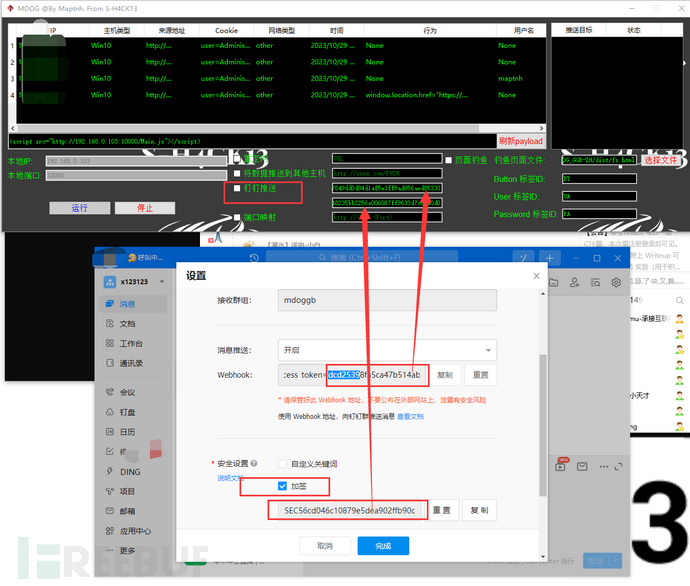Close the 设置 dialog with X
This screenshot has height=586, width=690.
tap(536, 276)
